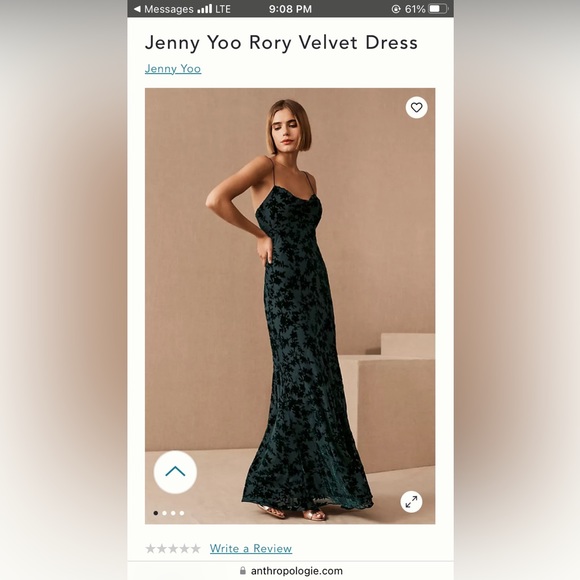This screenshot has height=580, width=580.
Task: Tap the cellular signal bars icon
Action: [205, 9]
